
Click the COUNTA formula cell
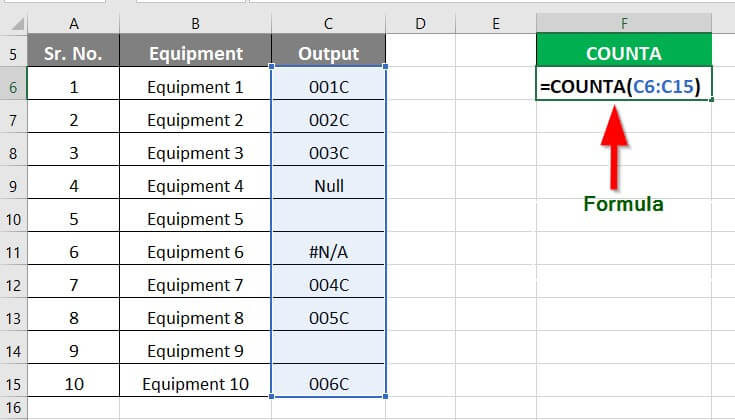[x=624, y=86]
